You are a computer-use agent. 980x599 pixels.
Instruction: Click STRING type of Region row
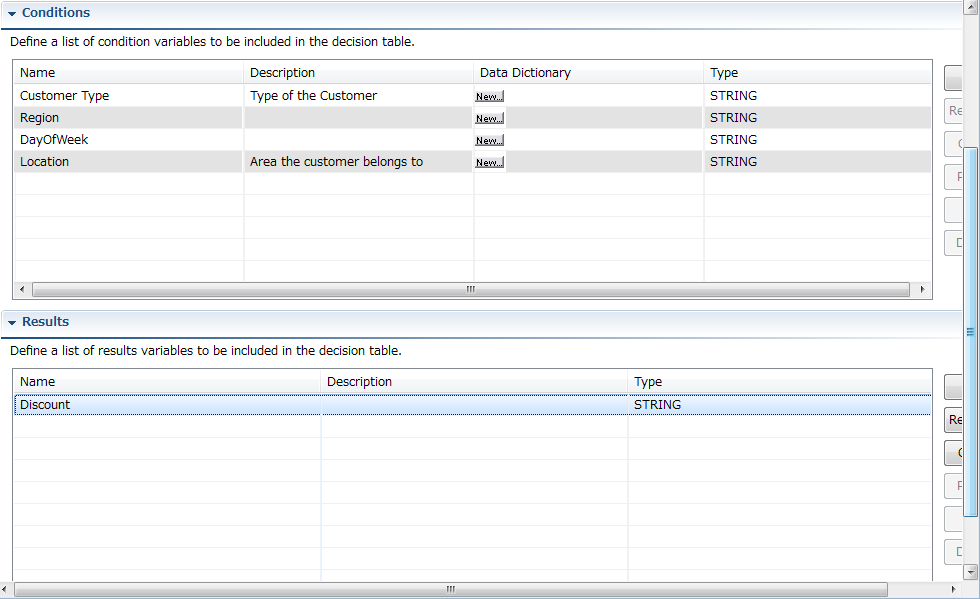tap(818, 118)
